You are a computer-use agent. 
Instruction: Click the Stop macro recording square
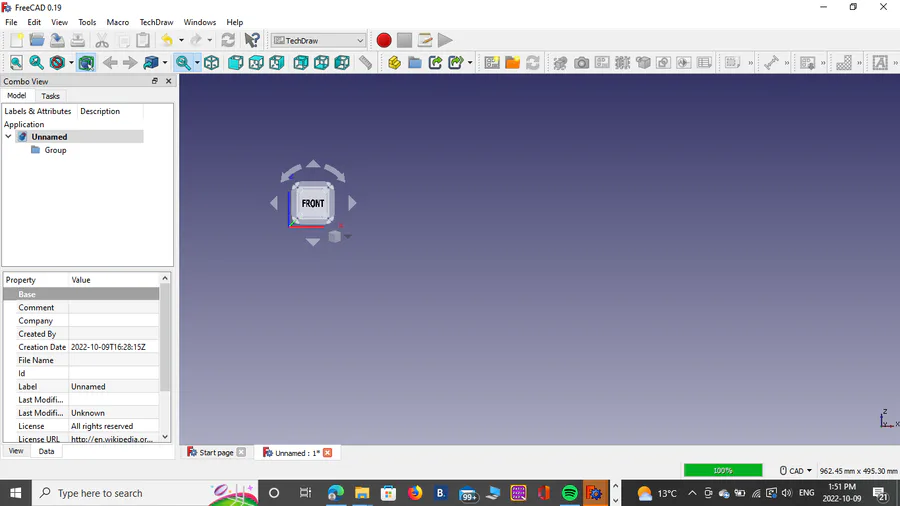405,40
